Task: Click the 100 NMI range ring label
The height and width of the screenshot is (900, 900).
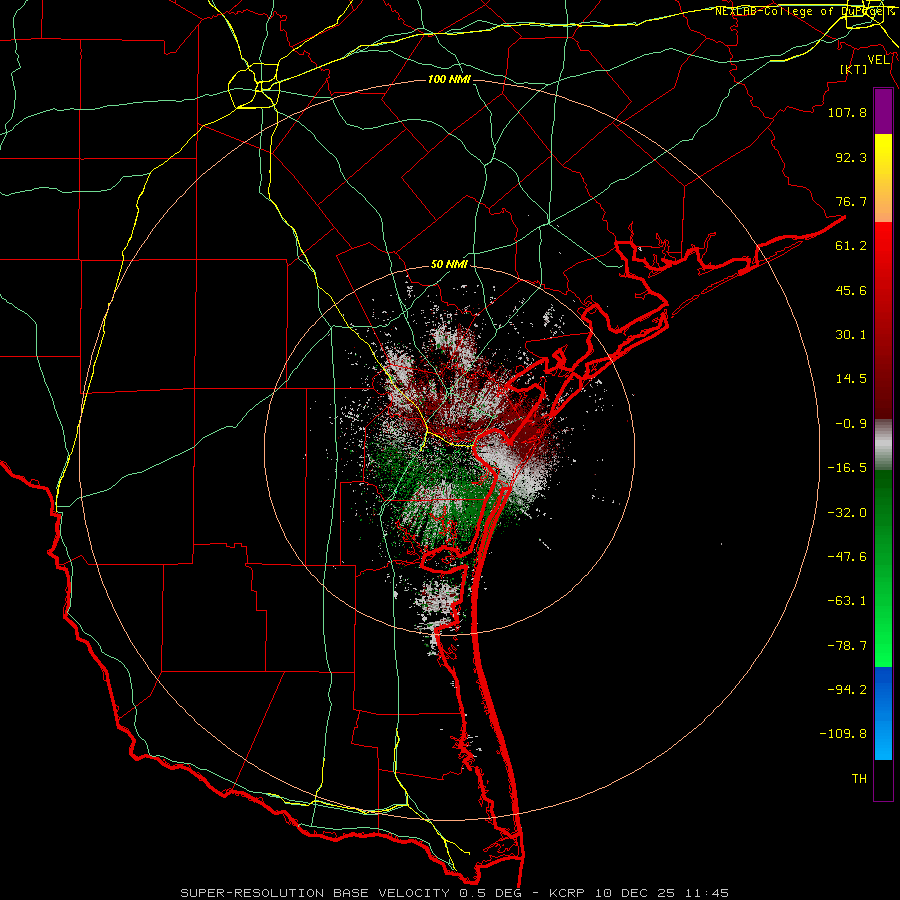Action: [449, 79]
